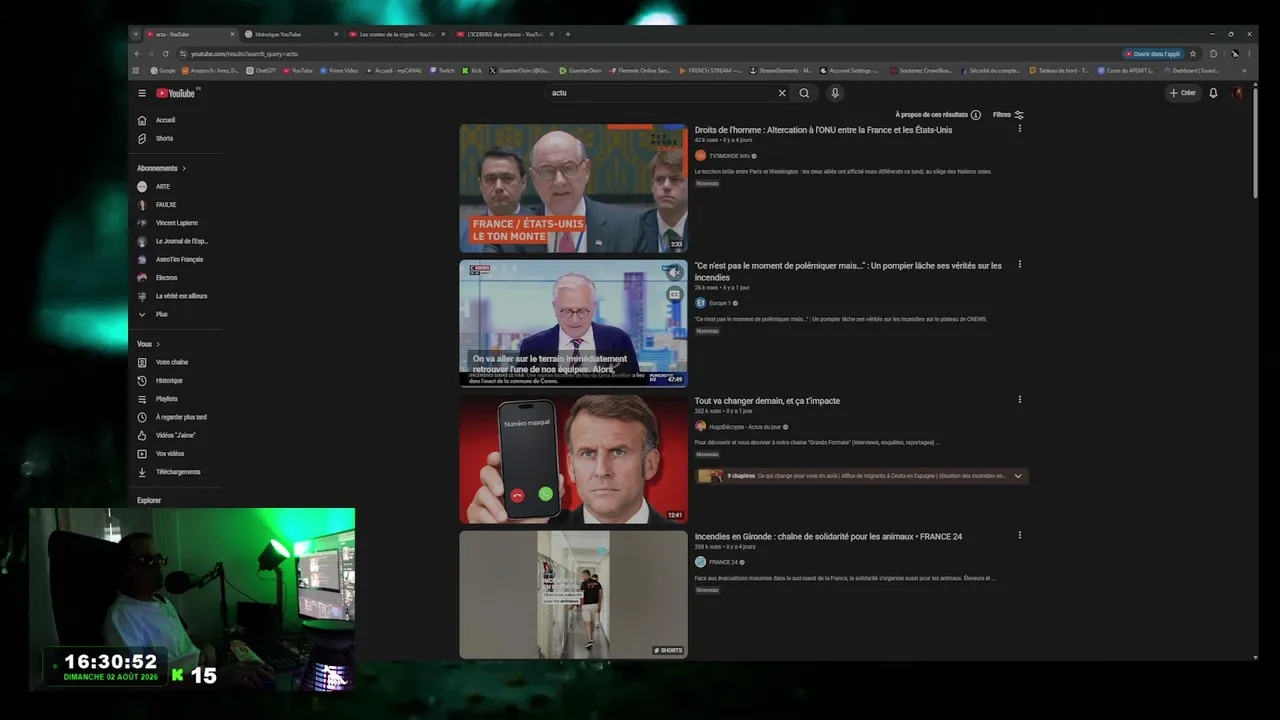The height and width of the screenshot is (720, 1280).
Task: Click the À regarder plus tard icon
Action: coord(142,417)
